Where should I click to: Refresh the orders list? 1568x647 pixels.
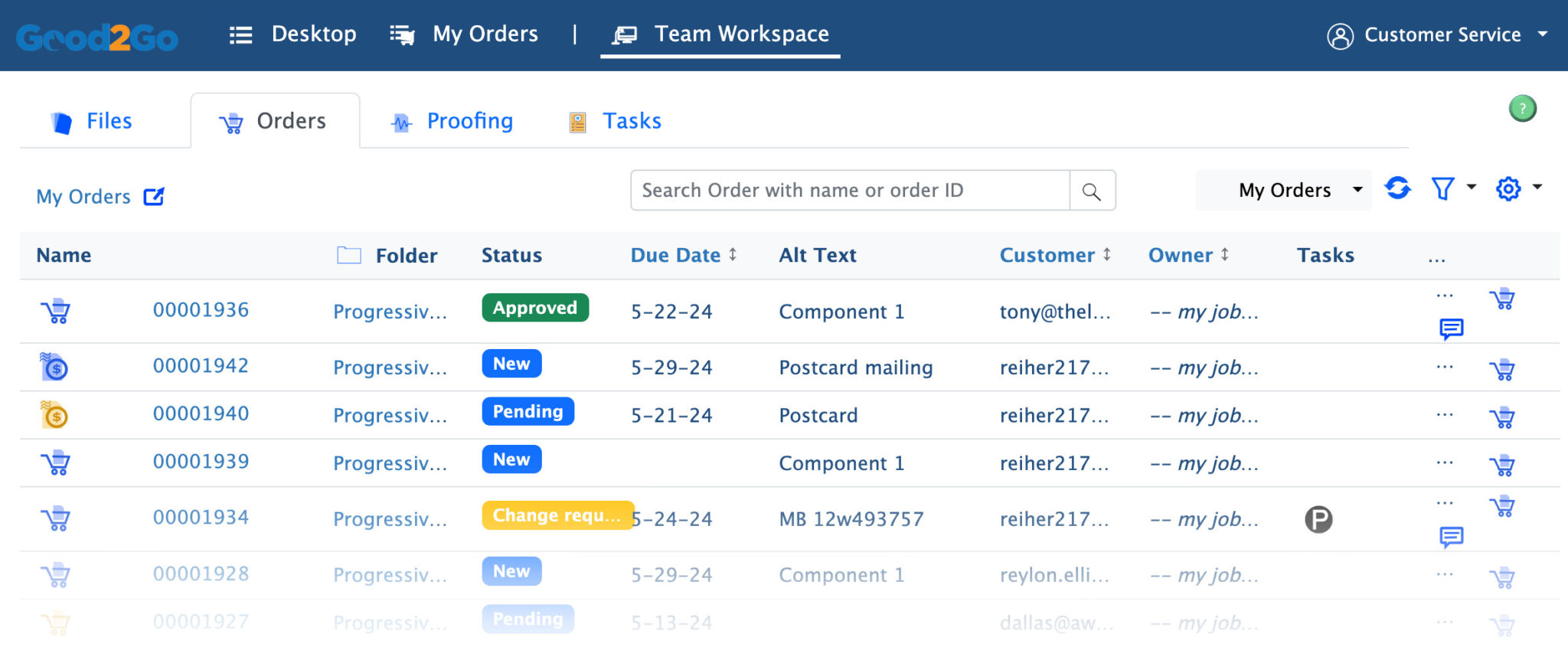coord(1397,188)
